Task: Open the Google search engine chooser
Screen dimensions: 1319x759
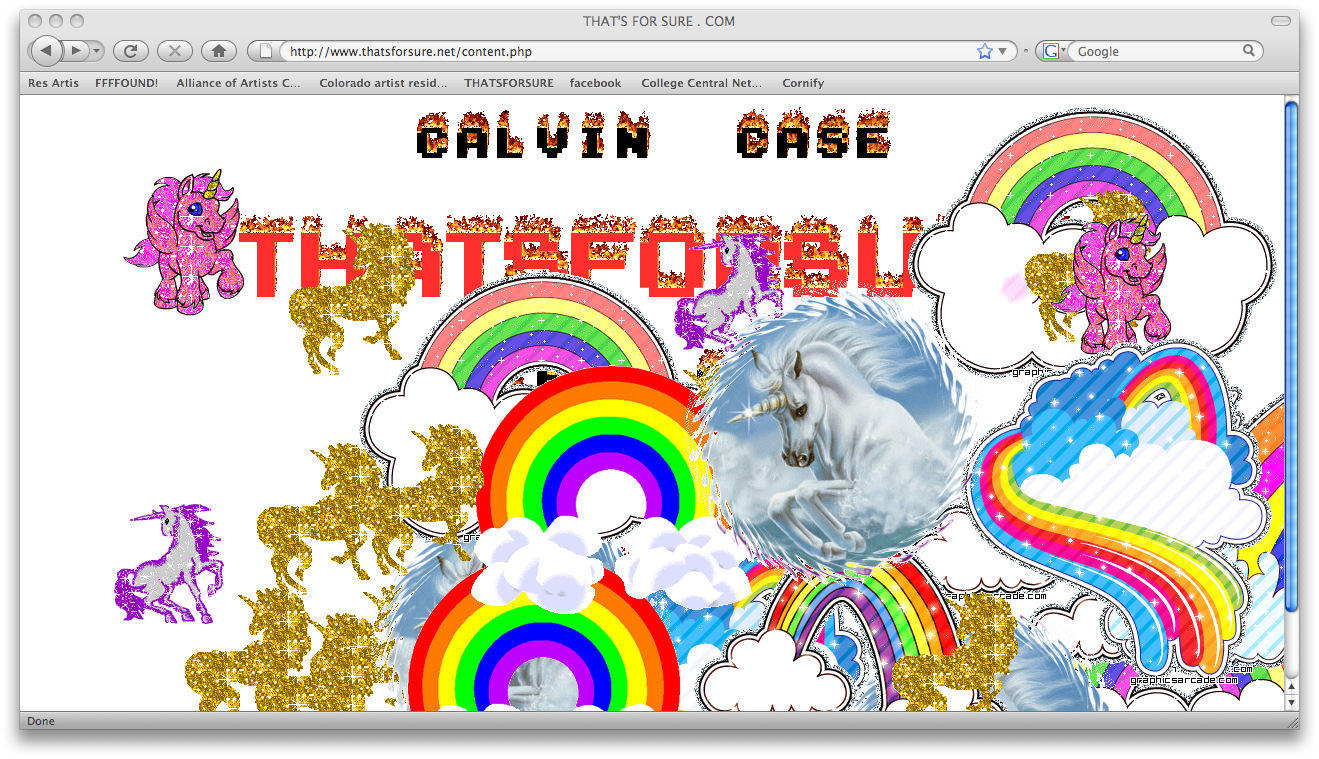Action: point(1053,51)
